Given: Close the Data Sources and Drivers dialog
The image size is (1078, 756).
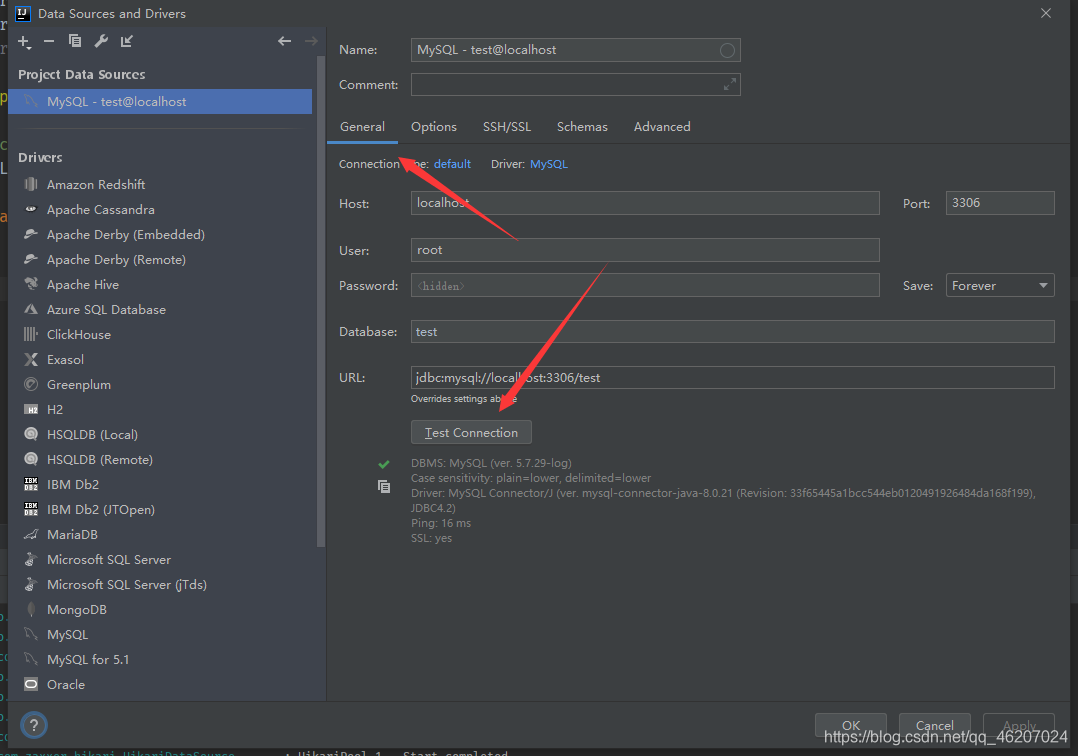Looking at the screenshot, I should coord(1046,13).
